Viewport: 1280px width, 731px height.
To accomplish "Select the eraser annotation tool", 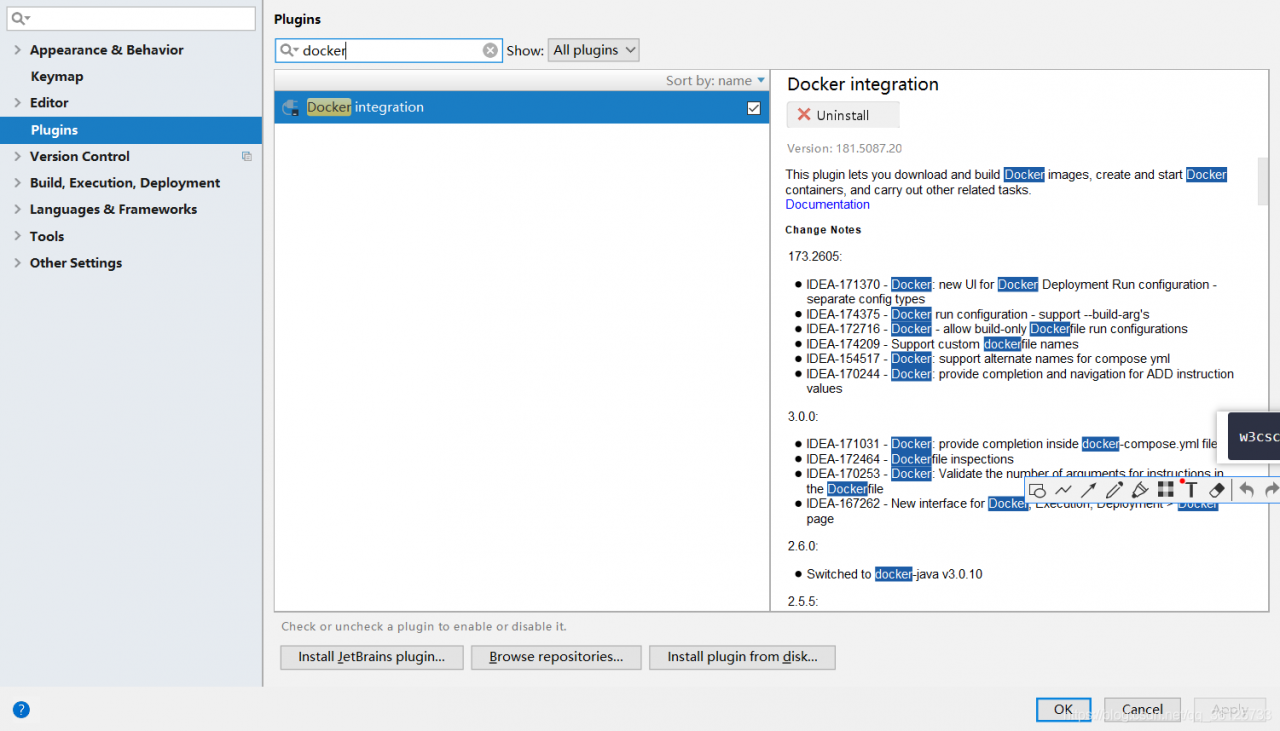I will [1217, 490].
